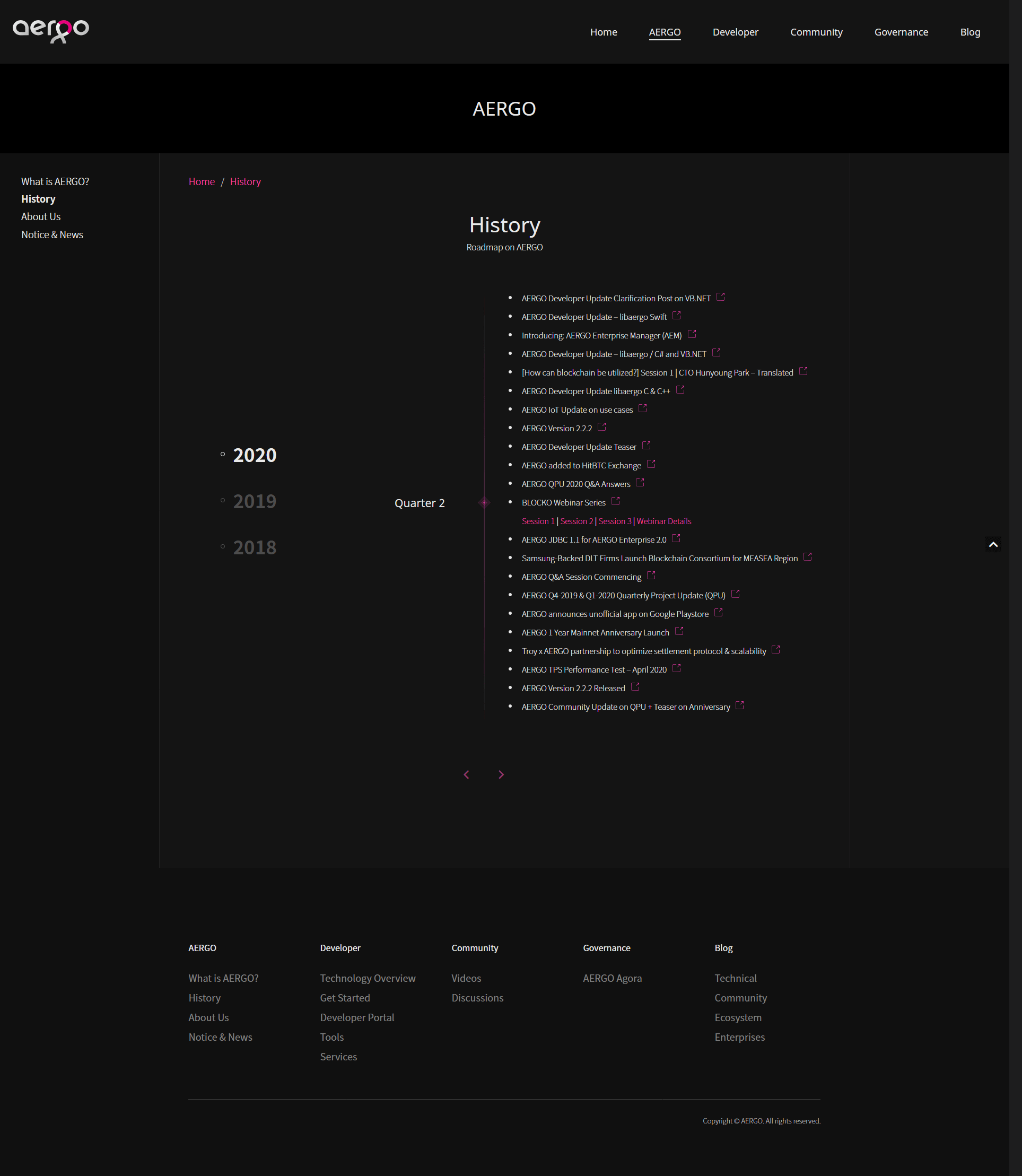Open external link icon for Quarterly Project Update (QPU)
This screenshot has width=1022, height=1176.
point(736,594)
